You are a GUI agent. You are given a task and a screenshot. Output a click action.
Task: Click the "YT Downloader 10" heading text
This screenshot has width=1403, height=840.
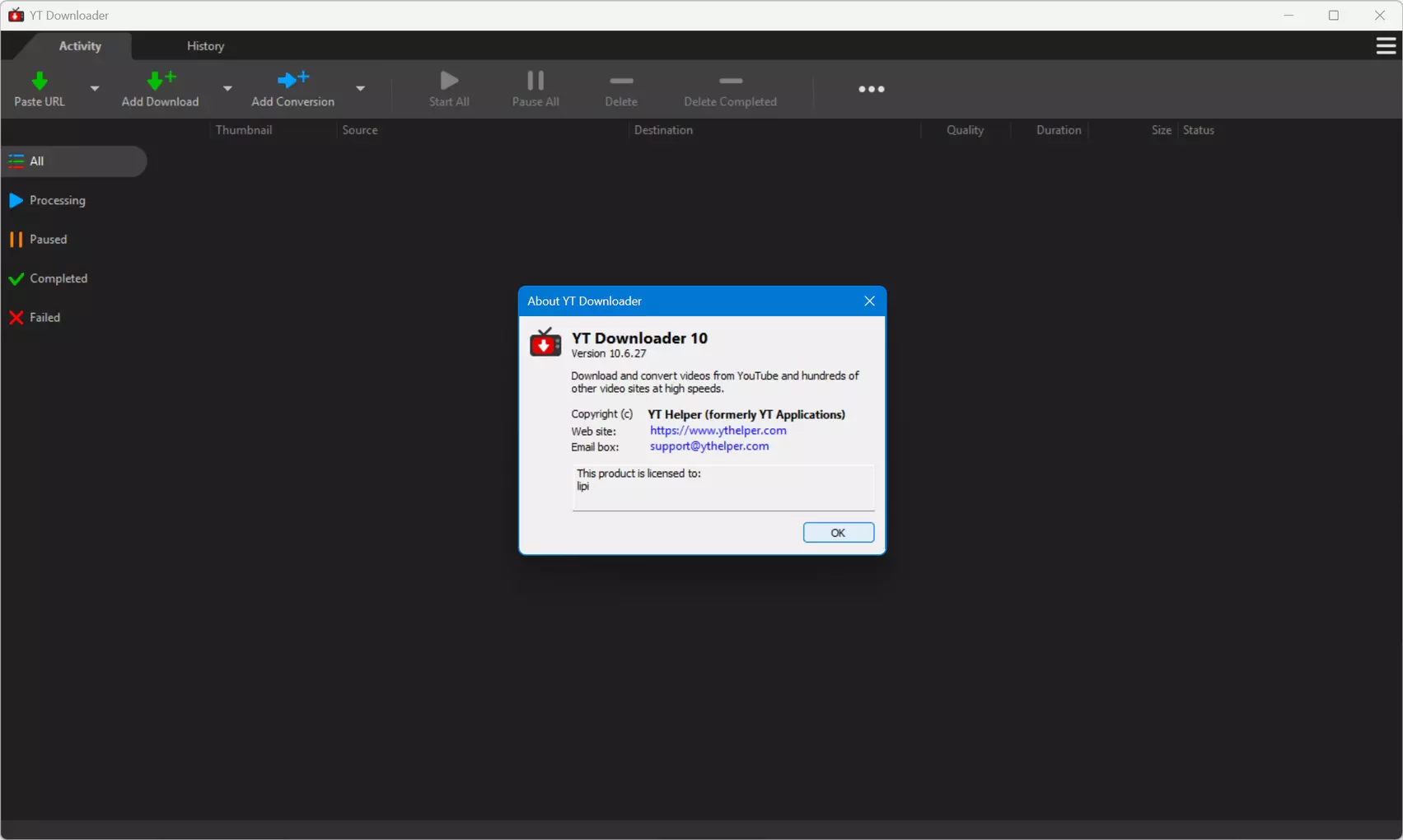pos(639,338)
